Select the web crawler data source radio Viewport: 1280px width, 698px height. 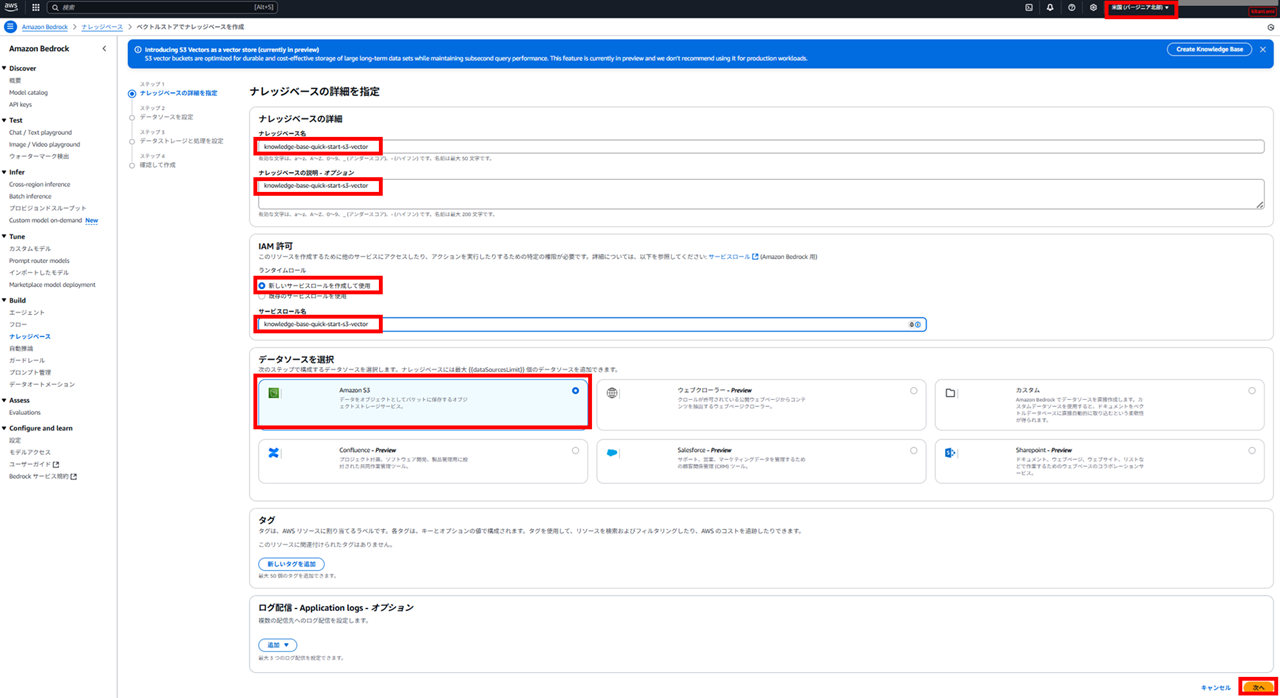pyautogui.click(x=913, y=391)
